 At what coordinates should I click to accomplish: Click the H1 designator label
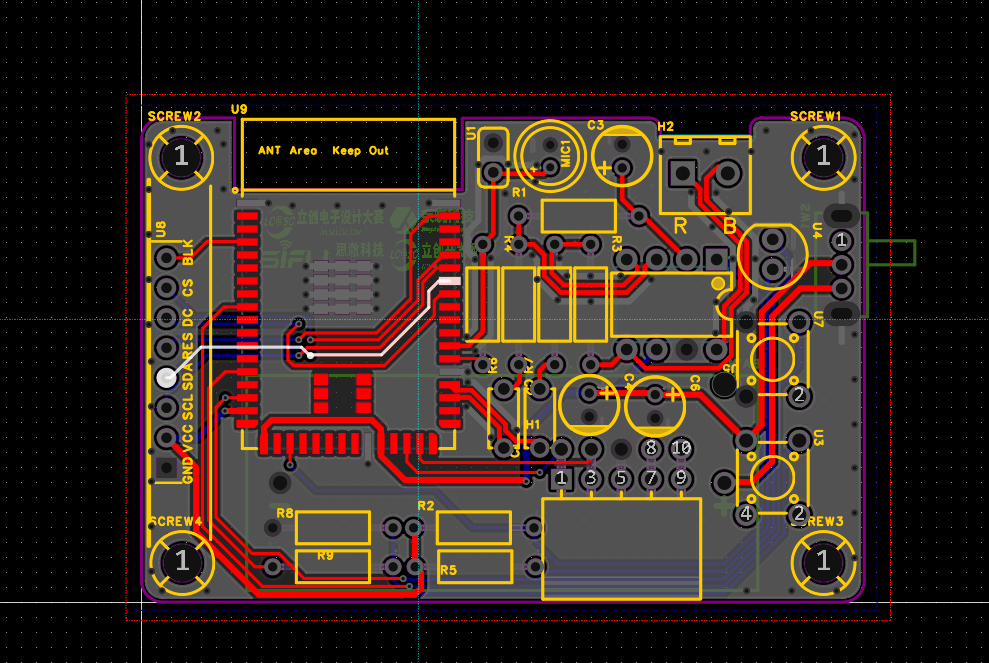[533, 425]
